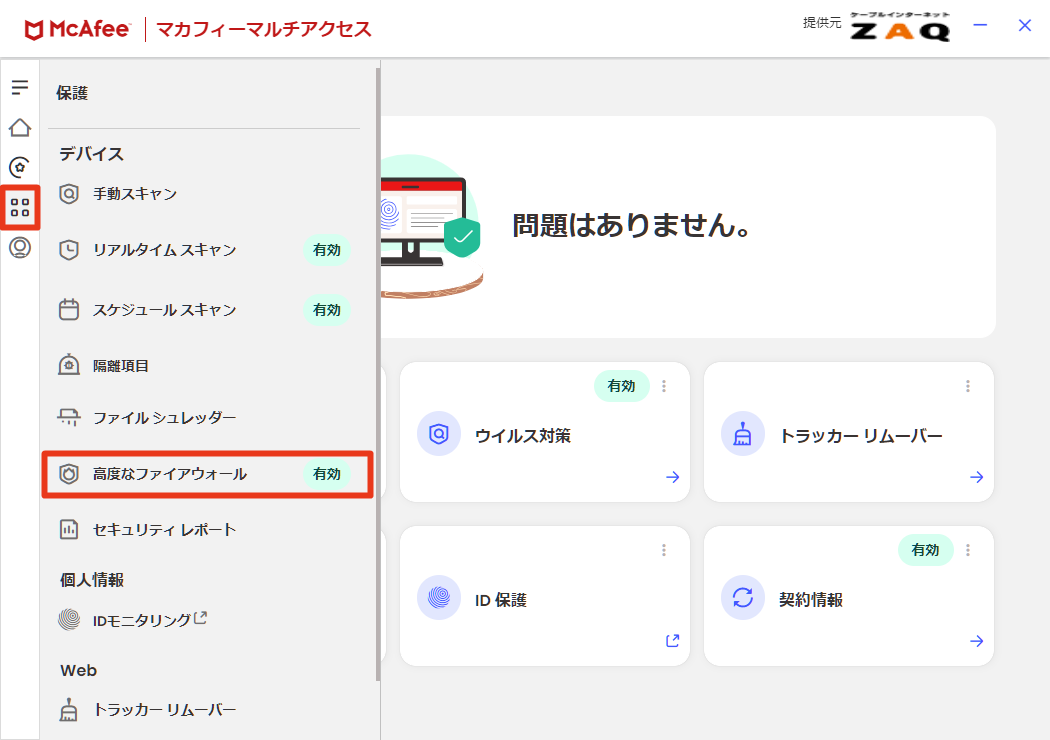Click the menu panel vertical scrollbar

(x=378, y=375)
